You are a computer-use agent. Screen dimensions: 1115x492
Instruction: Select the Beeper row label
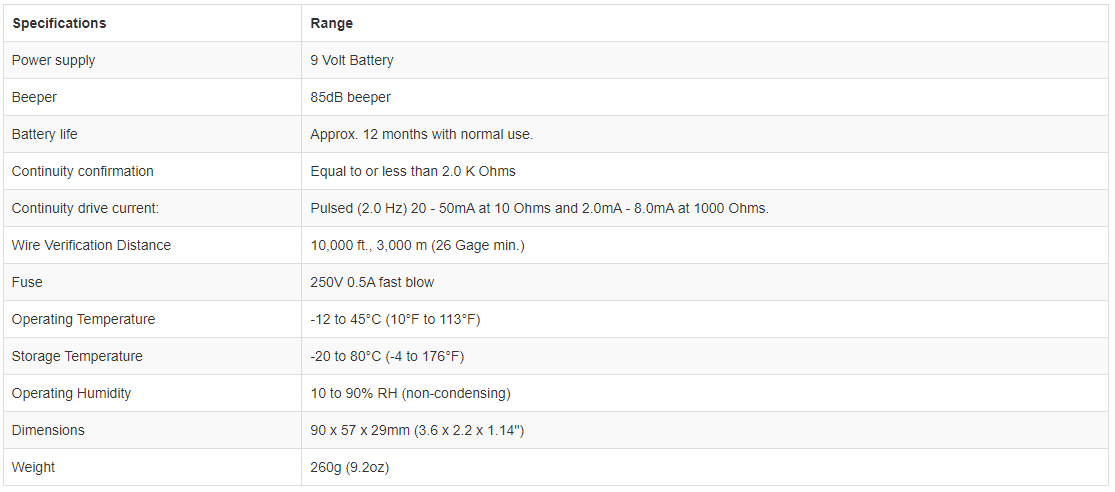coord(34,97)
